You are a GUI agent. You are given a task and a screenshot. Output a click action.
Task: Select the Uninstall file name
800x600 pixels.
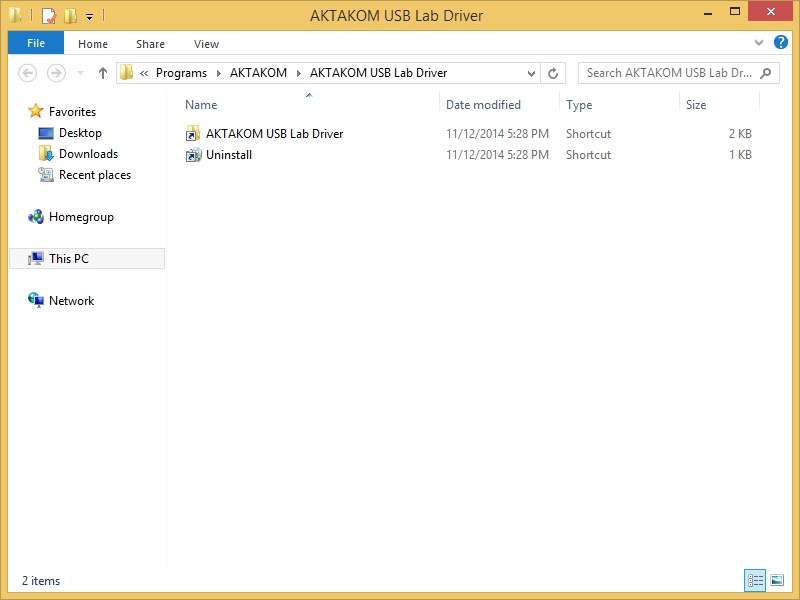coord(229,155)
